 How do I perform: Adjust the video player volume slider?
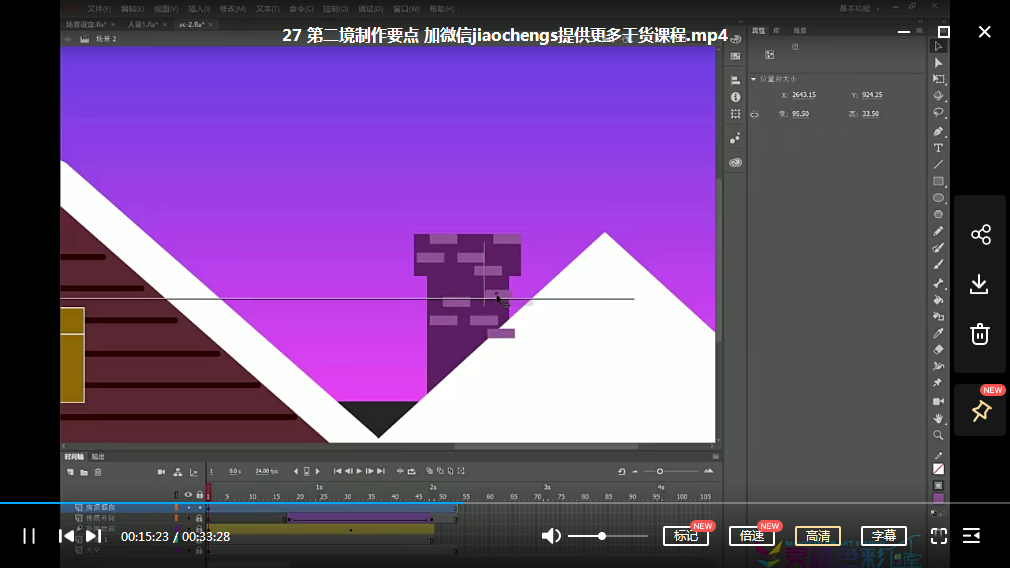pyautogui.click(x=607, y=536)
